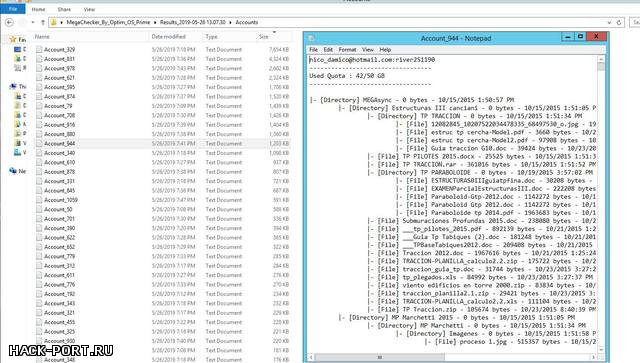Select the Account_331 file icon
The height and width of the screenshot is (363, 640).
click(x=39, y=181)
